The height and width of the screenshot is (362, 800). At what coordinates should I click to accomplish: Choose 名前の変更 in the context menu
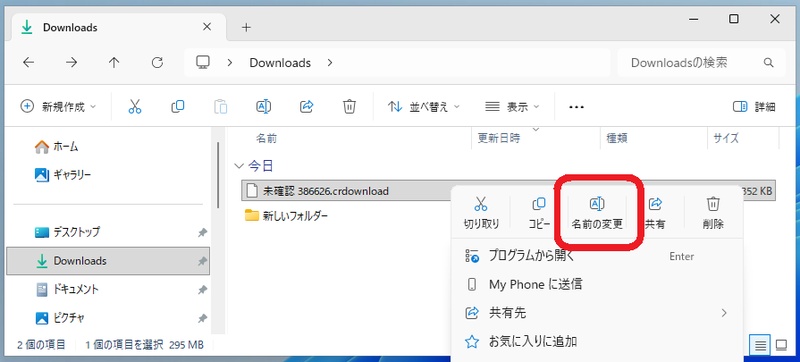pyautogui.click(x=597, y=213)
